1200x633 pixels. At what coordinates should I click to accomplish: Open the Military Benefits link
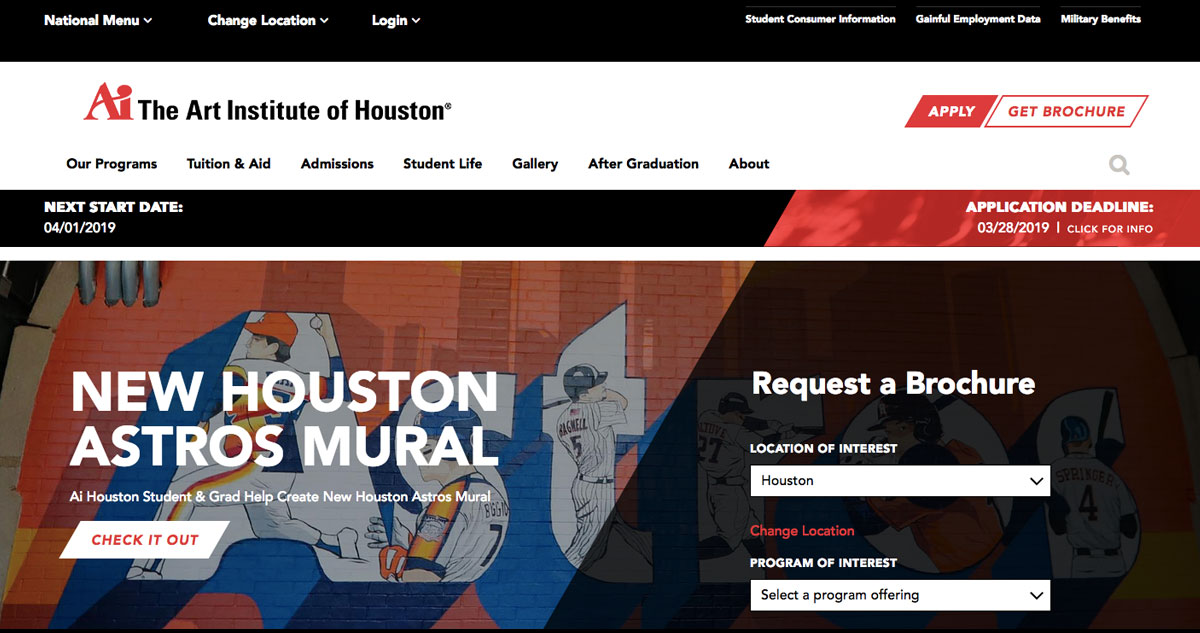coord(1101,19)
